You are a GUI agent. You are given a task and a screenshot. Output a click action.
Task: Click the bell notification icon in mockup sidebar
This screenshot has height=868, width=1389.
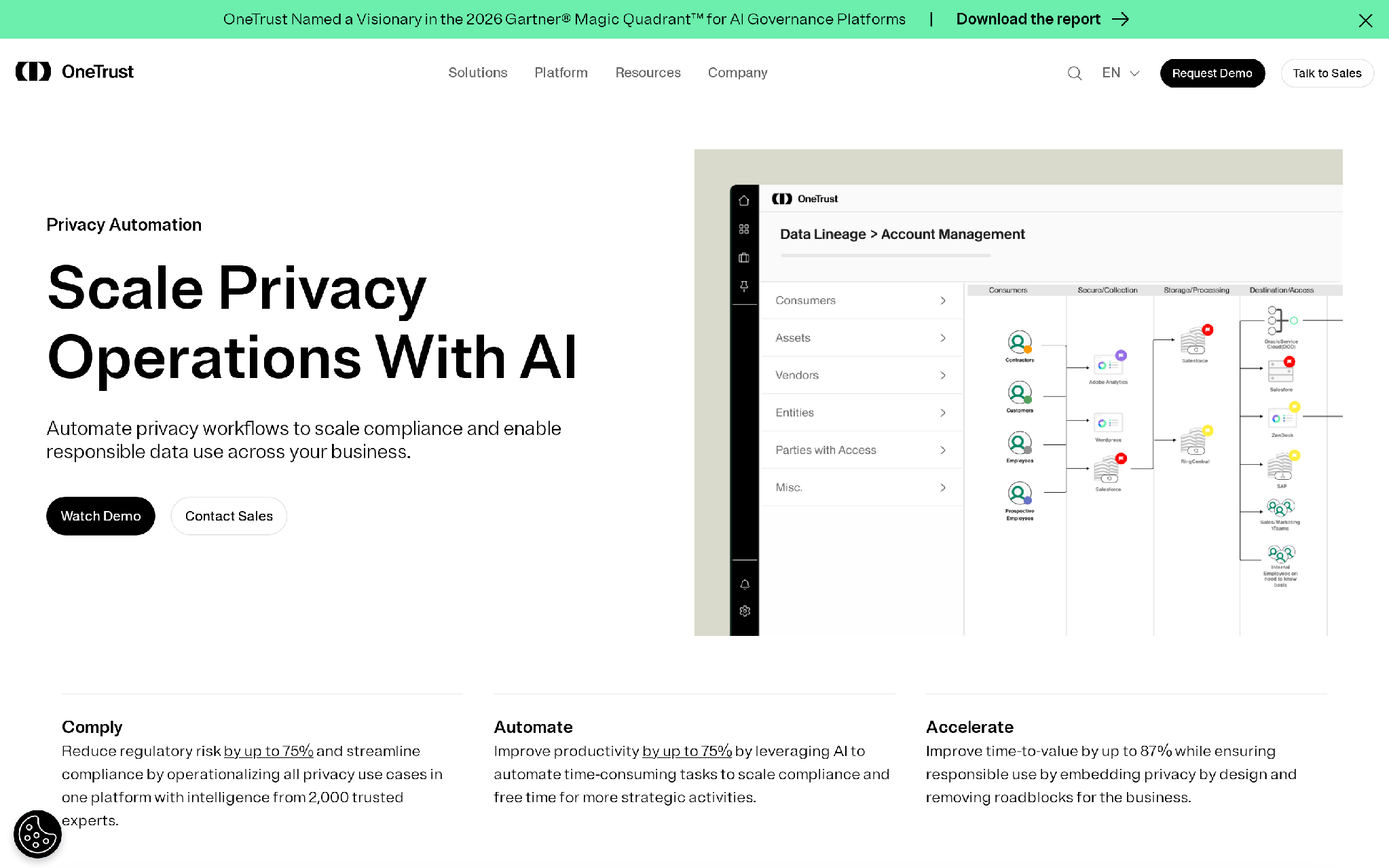pos(745,584)
